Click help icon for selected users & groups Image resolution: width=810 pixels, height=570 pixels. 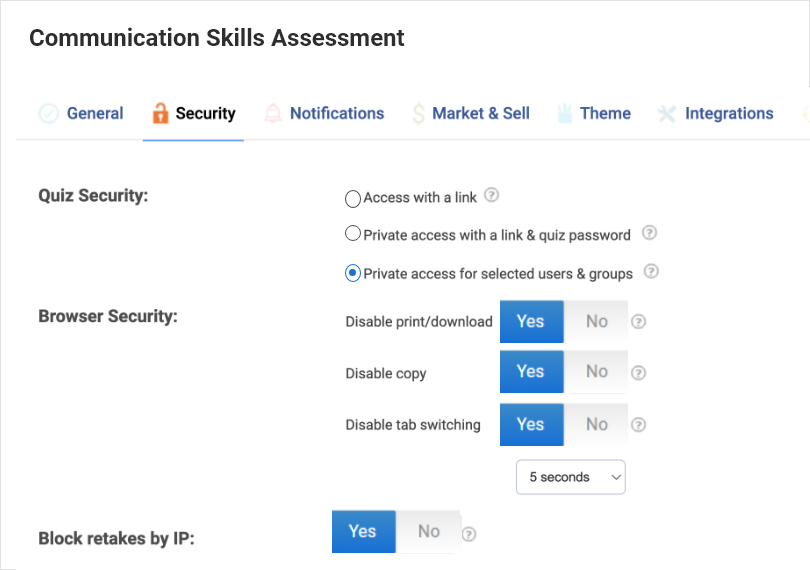click(652, 272)
